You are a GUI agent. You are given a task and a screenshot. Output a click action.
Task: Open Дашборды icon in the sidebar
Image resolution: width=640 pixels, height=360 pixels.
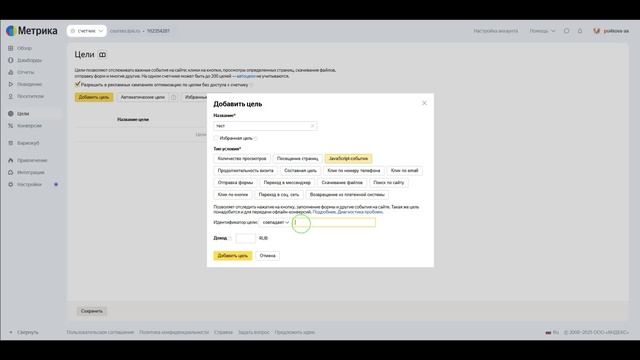pyautogui.click(x=11, y=60)
